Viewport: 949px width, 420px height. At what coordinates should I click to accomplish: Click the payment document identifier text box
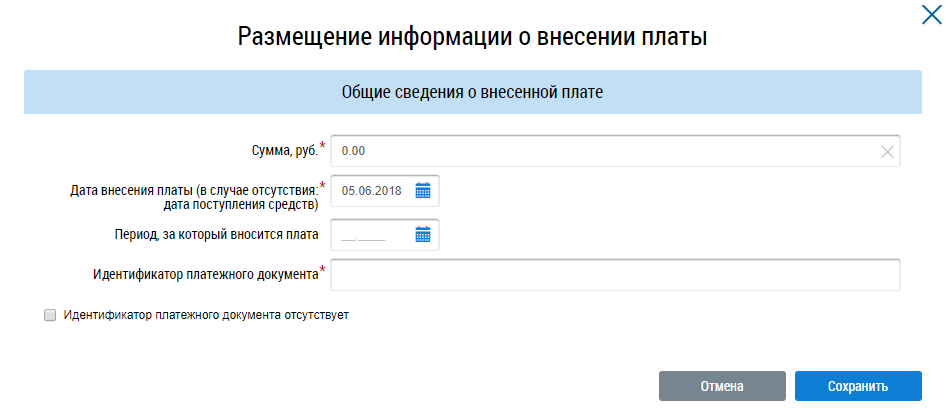(x=615, y=275)
